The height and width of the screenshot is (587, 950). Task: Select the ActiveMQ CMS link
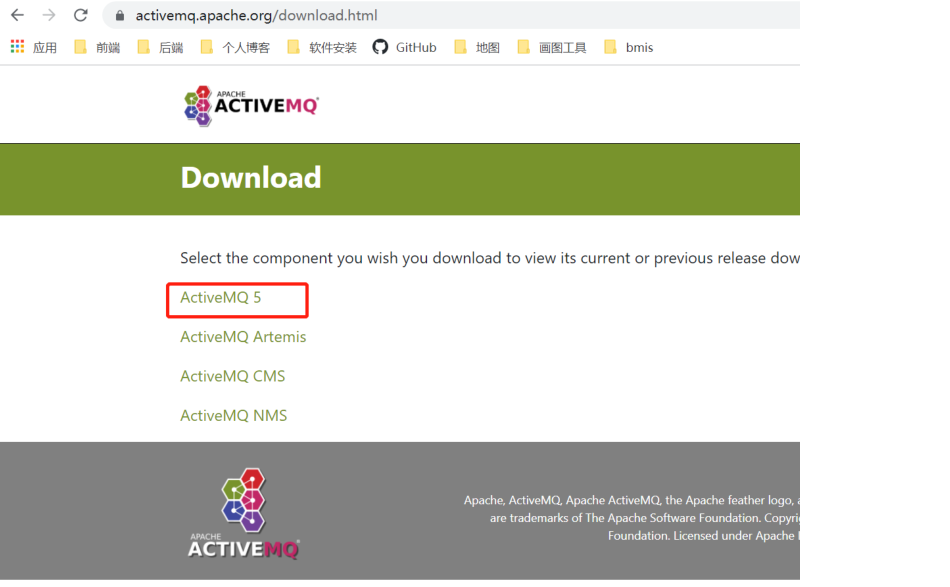pyautogui.click(x=232, y=376)
